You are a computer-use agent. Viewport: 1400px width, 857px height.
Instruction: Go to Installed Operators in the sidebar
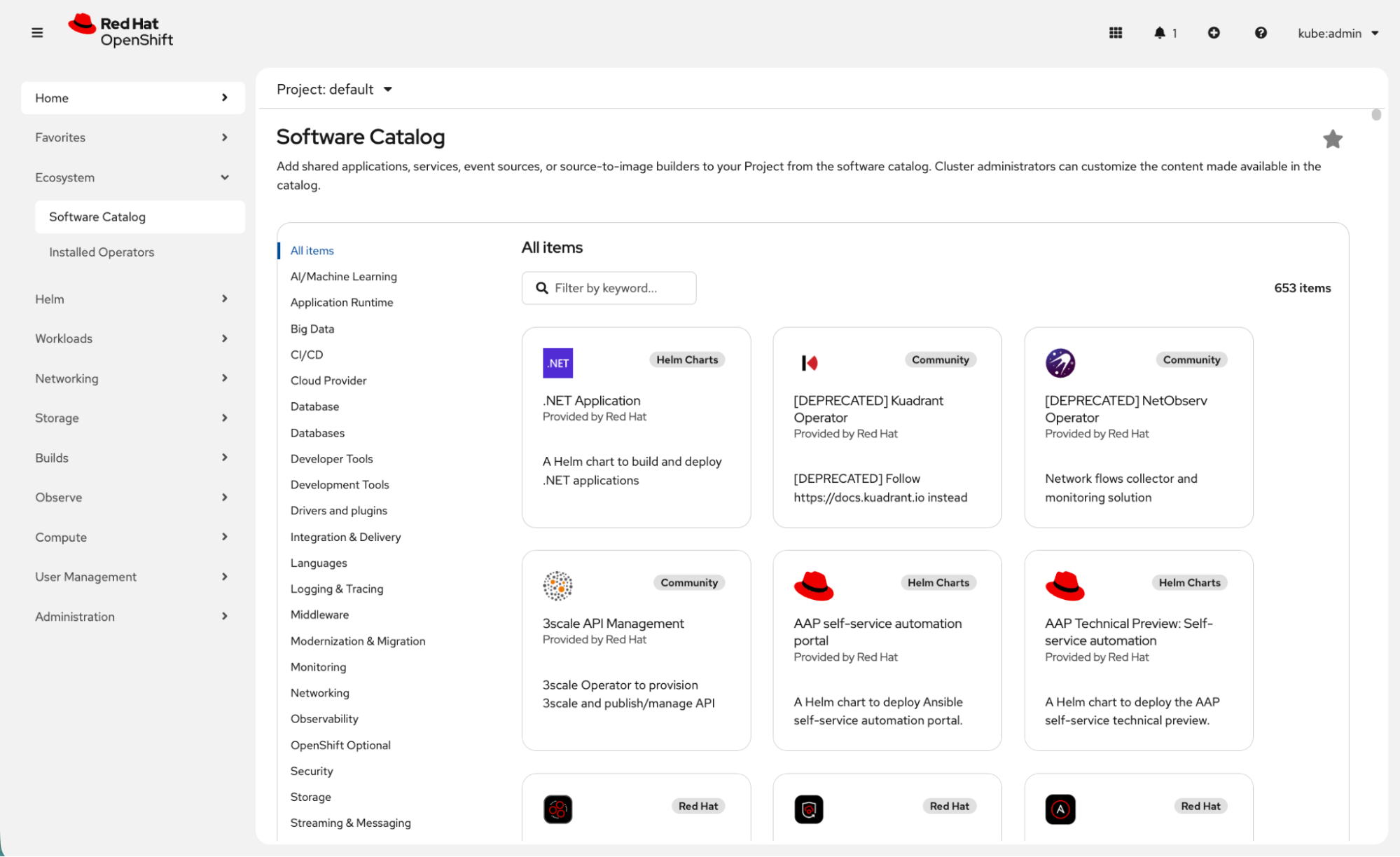(102, 252)
